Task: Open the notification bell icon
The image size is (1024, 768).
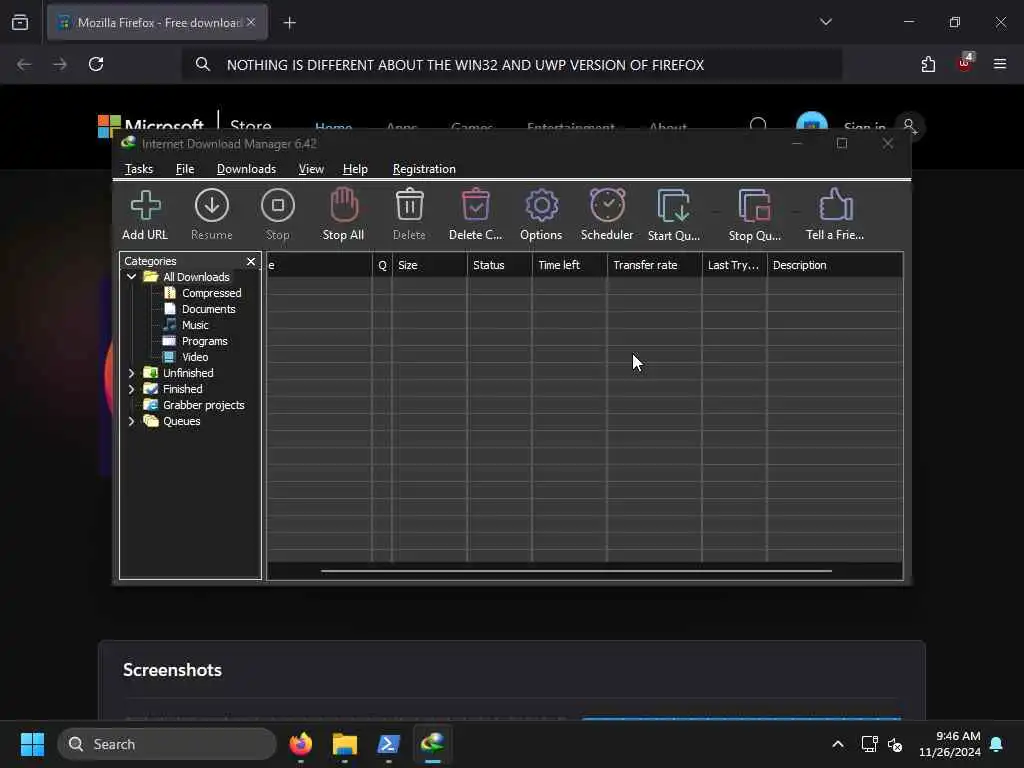Action: (x=997, y=744)
